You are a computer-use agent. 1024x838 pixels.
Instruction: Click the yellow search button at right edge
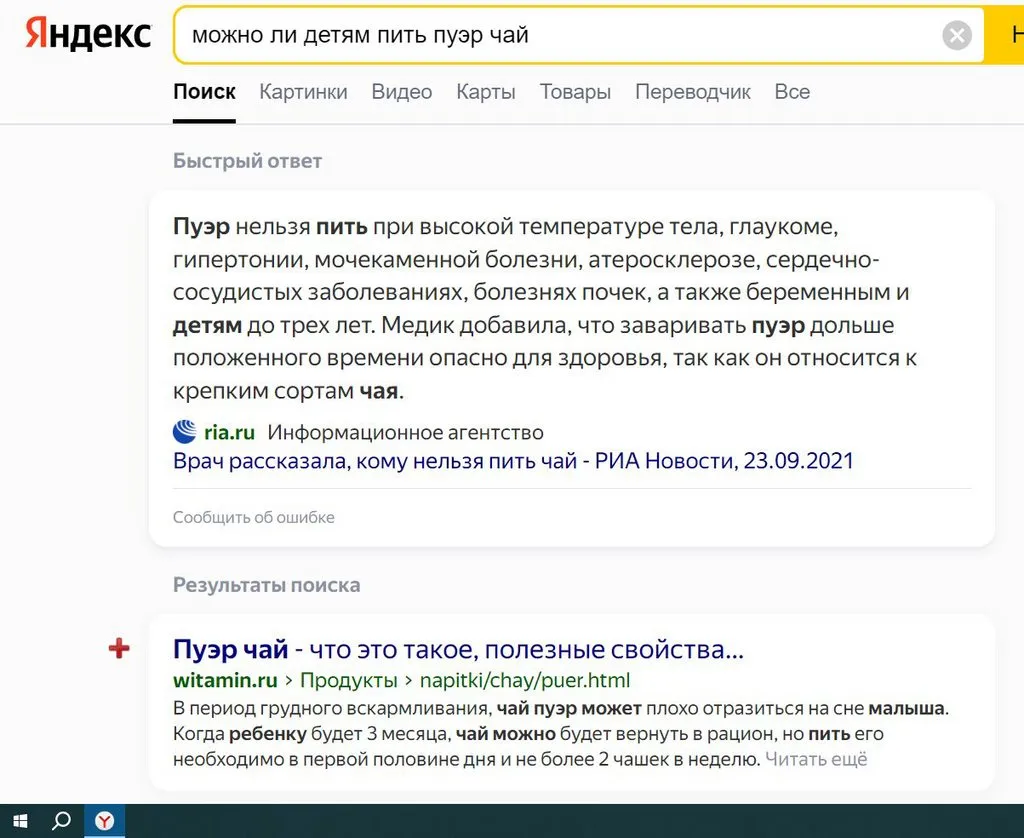[1005, 35]
